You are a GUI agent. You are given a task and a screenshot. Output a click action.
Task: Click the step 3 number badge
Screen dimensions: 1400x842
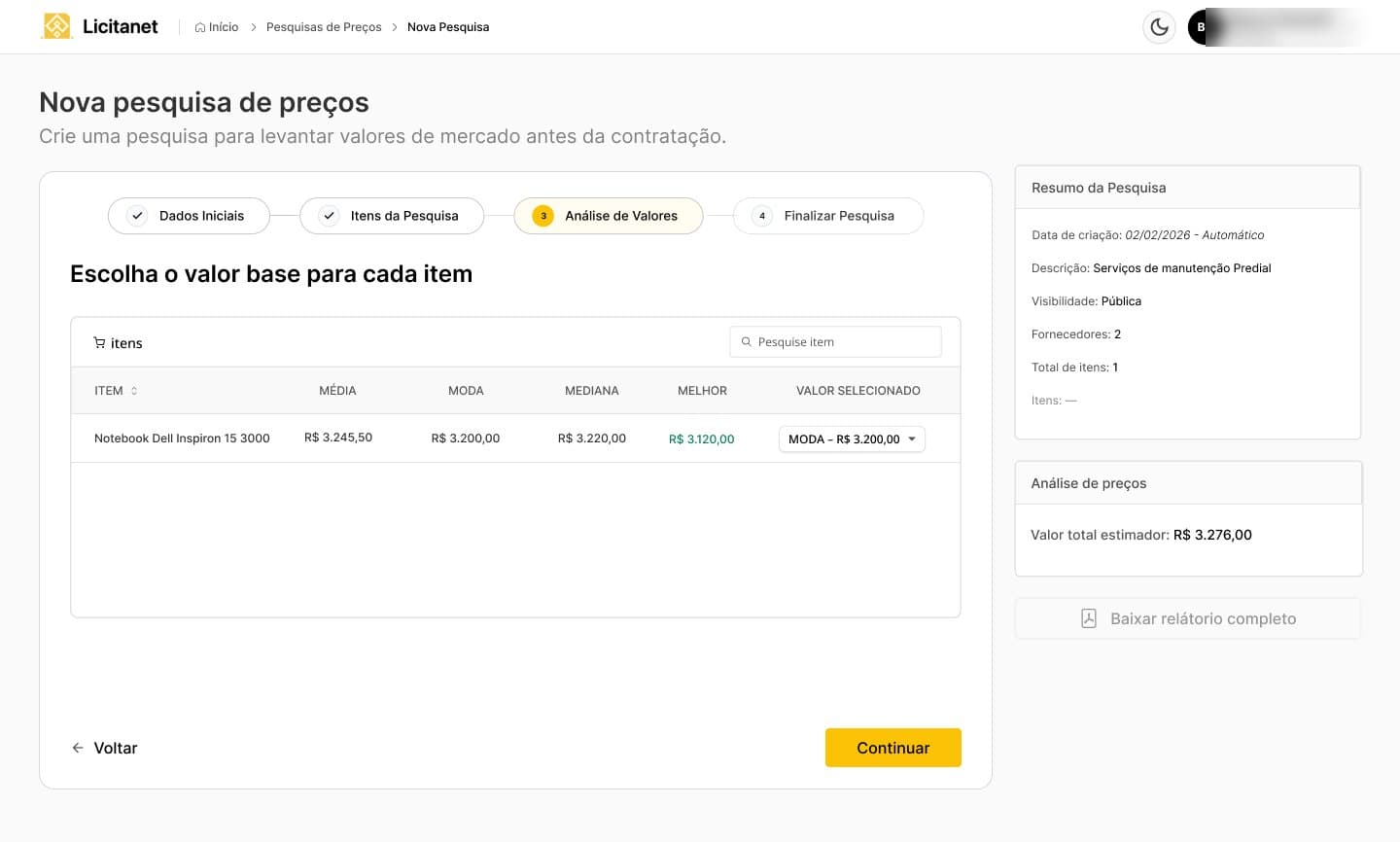[x=543, y=216]
